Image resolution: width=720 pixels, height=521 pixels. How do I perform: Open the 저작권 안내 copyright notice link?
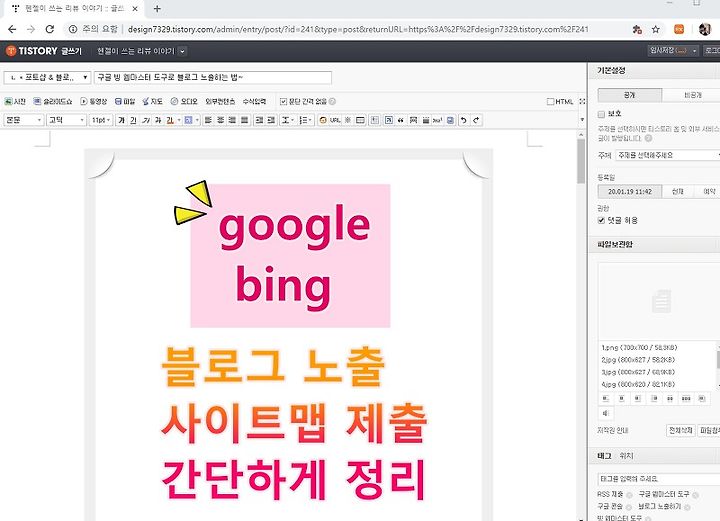(x=613, y=431)
